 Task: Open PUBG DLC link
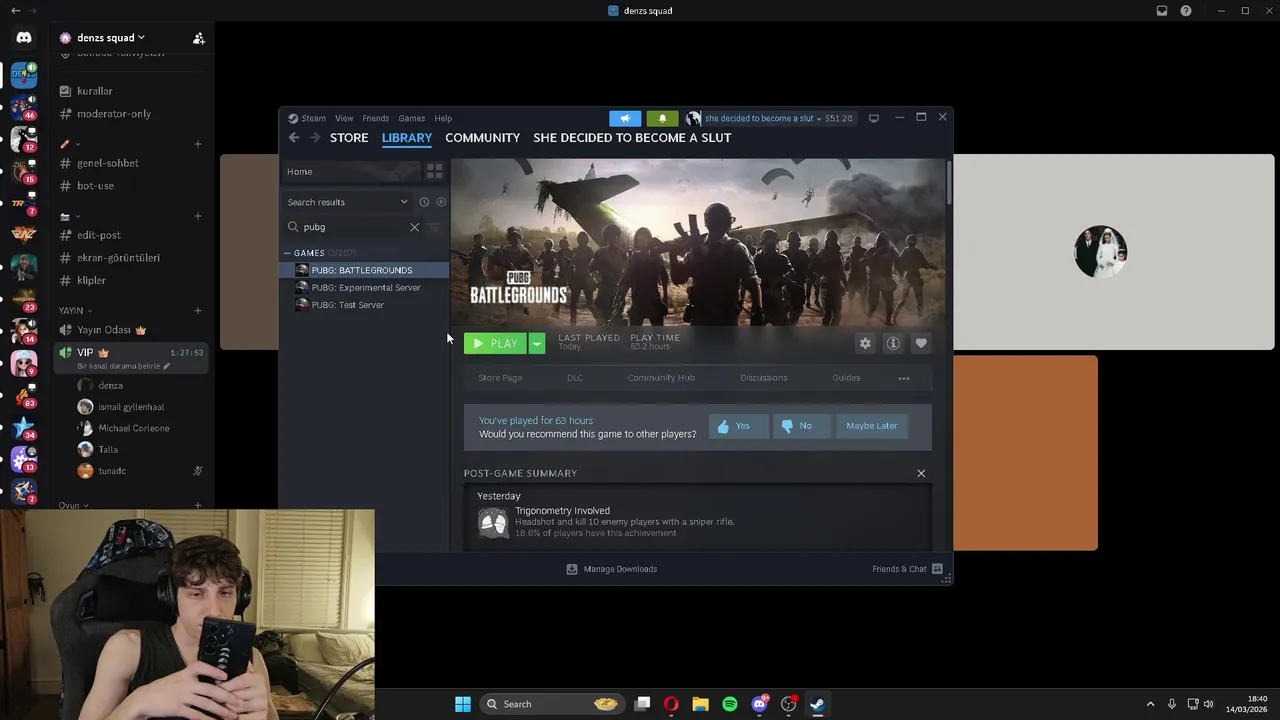pyautogui.click(x=575, y=378)
